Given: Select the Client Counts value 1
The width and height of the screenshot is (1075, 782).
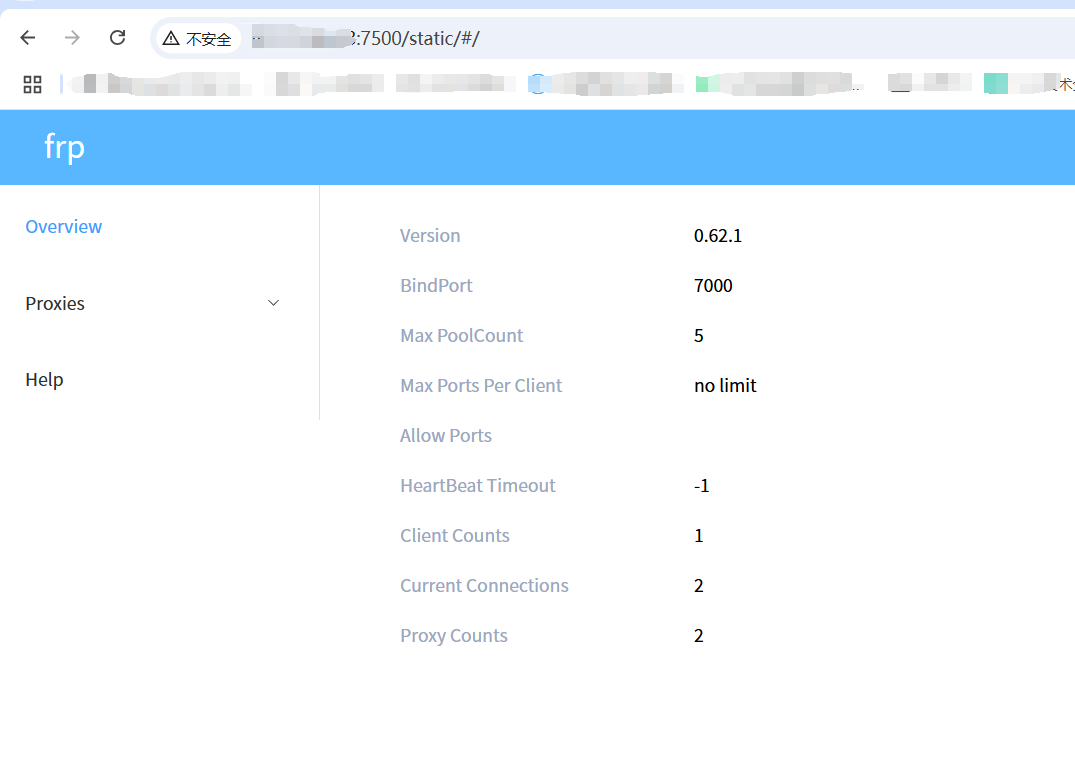Looking at the screenshot, I should coord(699,536).
